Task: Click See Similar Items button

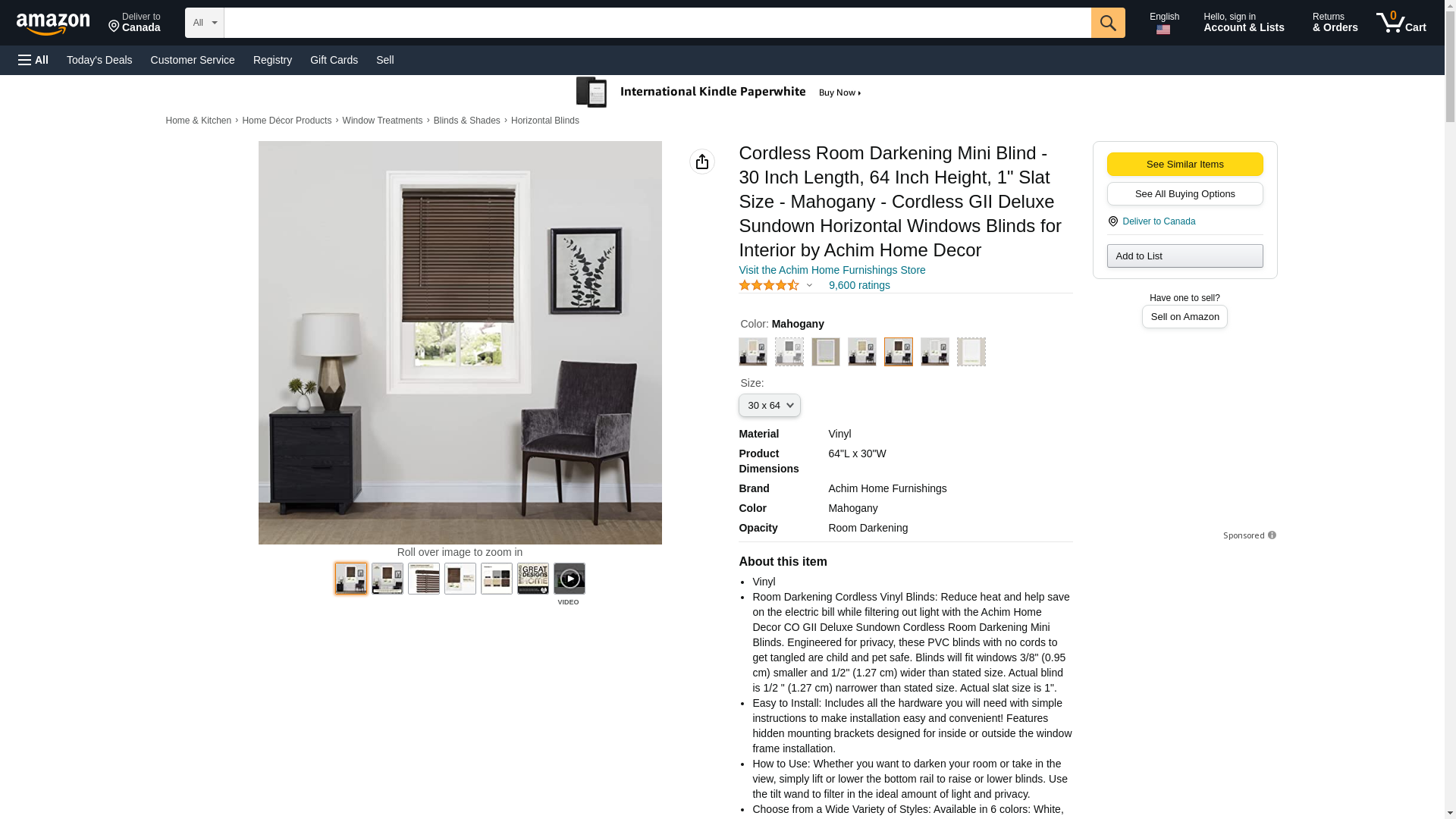Action: [x=1185, y=165]
